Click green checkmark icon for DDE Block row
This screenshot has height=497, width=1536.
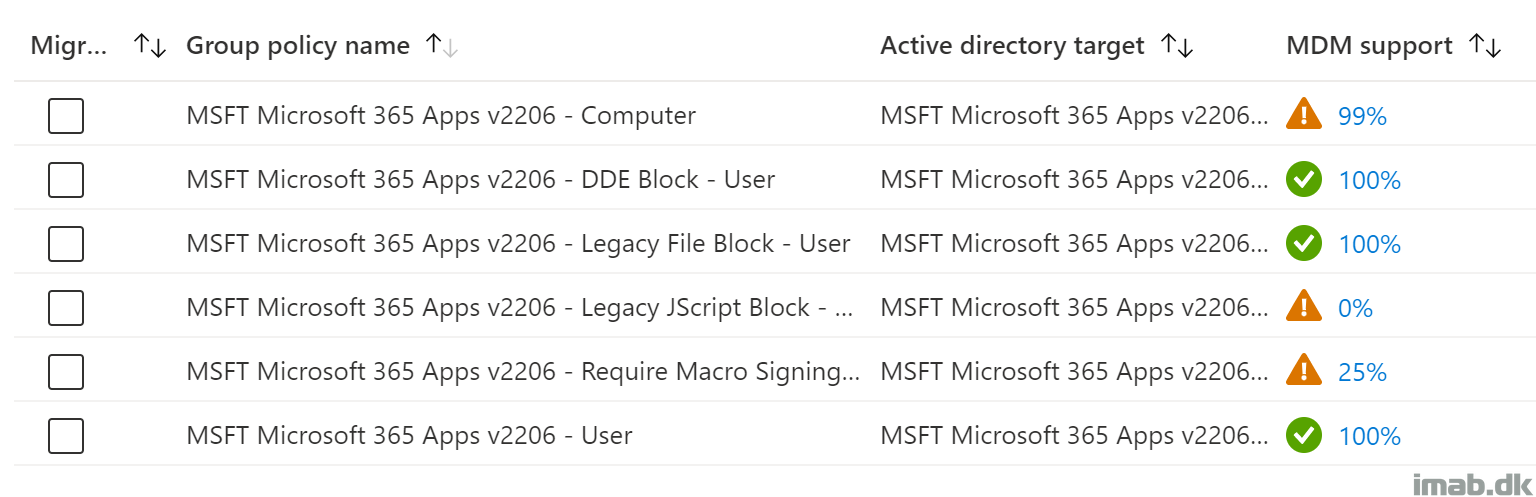tap(1303, 180)
